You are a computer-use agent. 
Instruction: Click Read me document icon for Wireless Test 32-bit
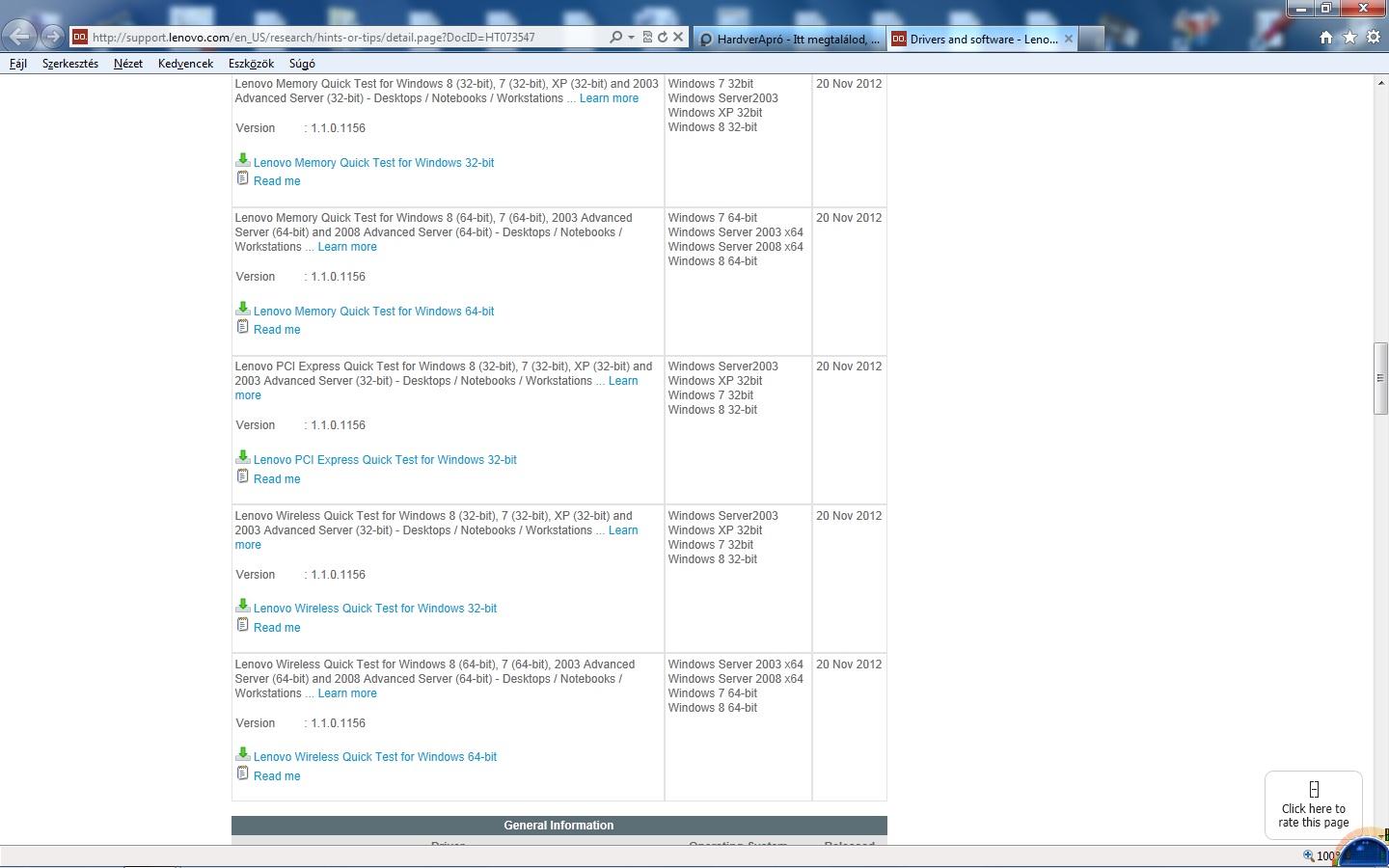242,625
